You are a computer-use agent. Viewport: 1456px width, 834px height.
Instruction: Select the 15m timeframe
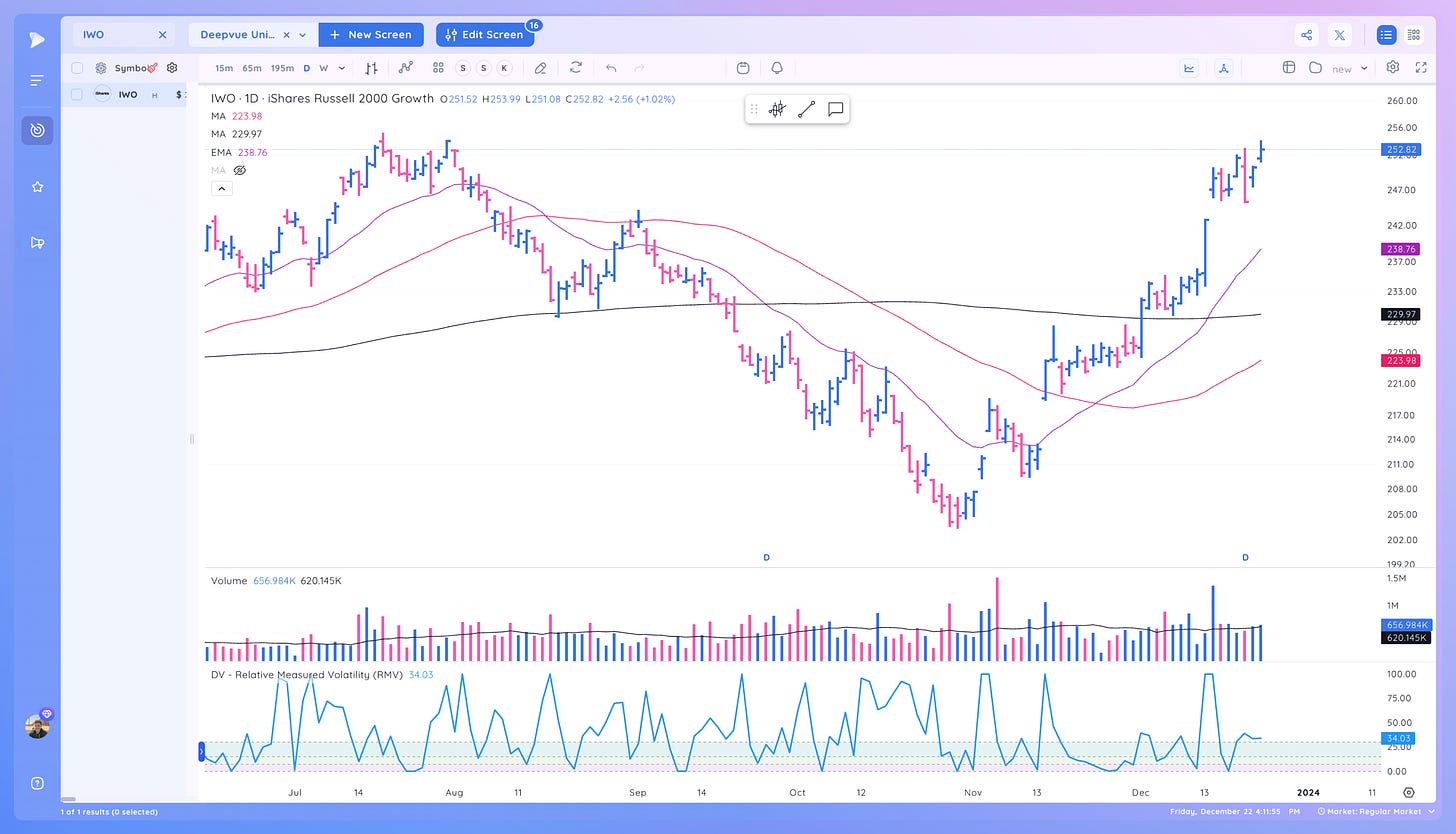pos(224,68)
